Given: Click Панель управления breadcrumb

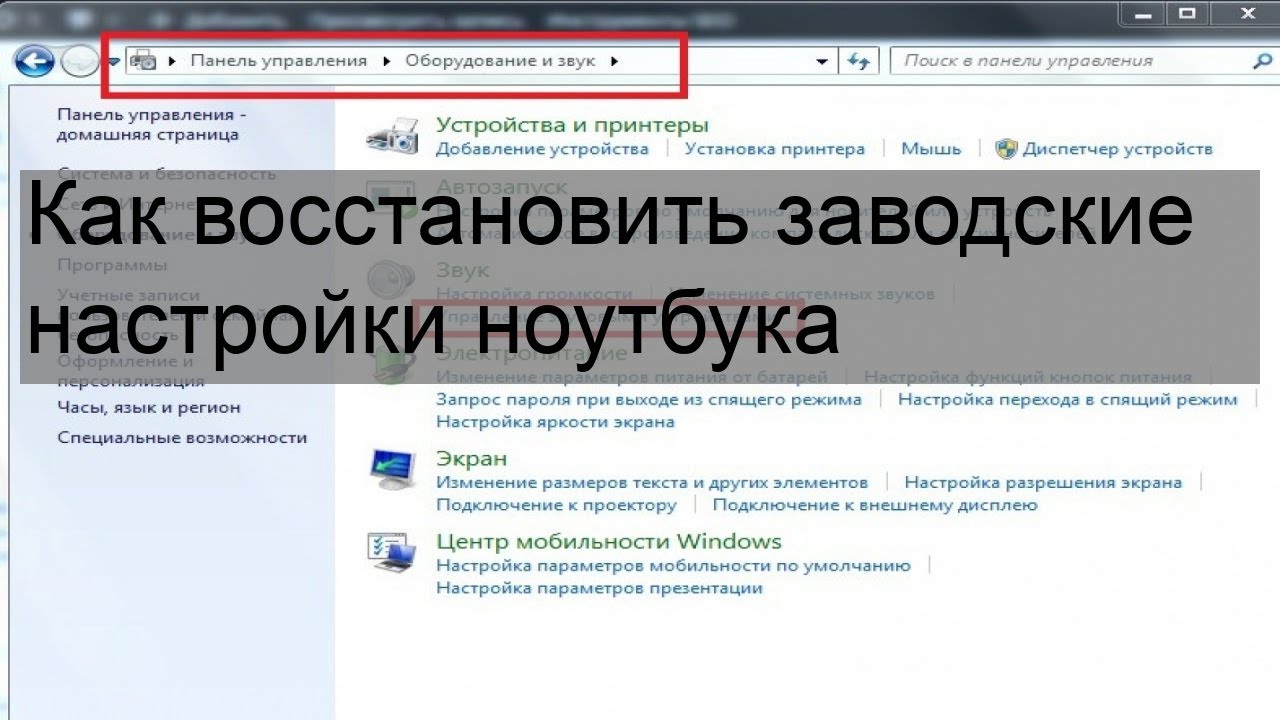Looking at the screenshot, I should [x=279, y=61].
